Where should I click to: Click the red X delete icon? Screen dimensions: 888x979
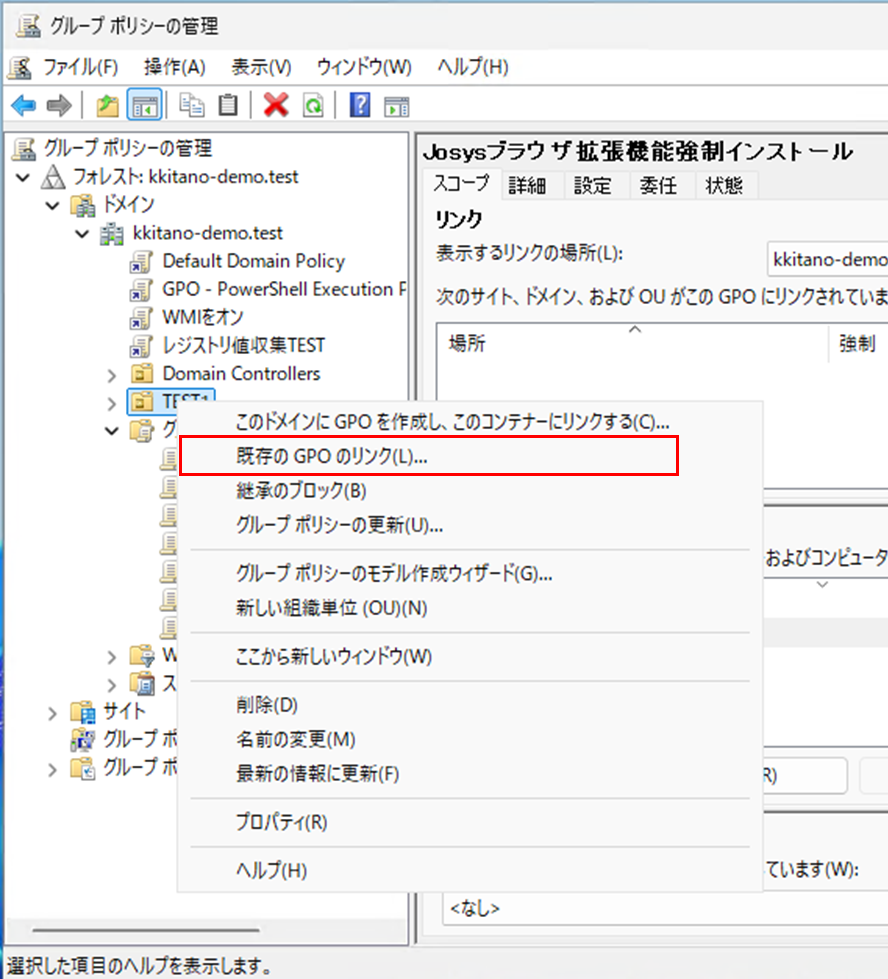[275, 105]
